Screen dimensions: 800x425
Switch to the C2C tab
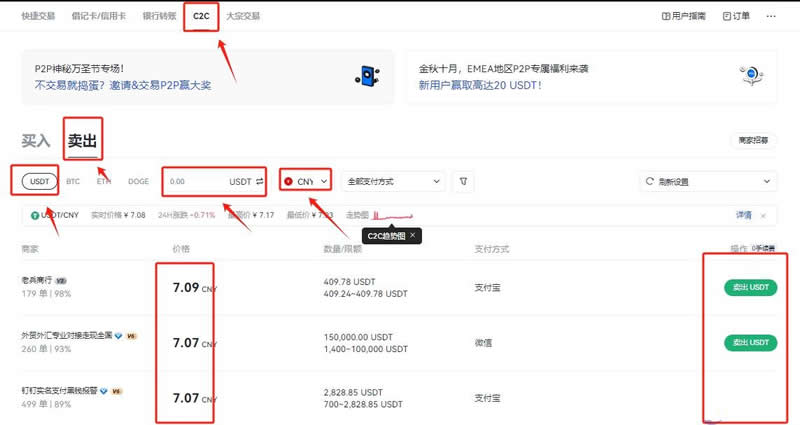[201, 16]
